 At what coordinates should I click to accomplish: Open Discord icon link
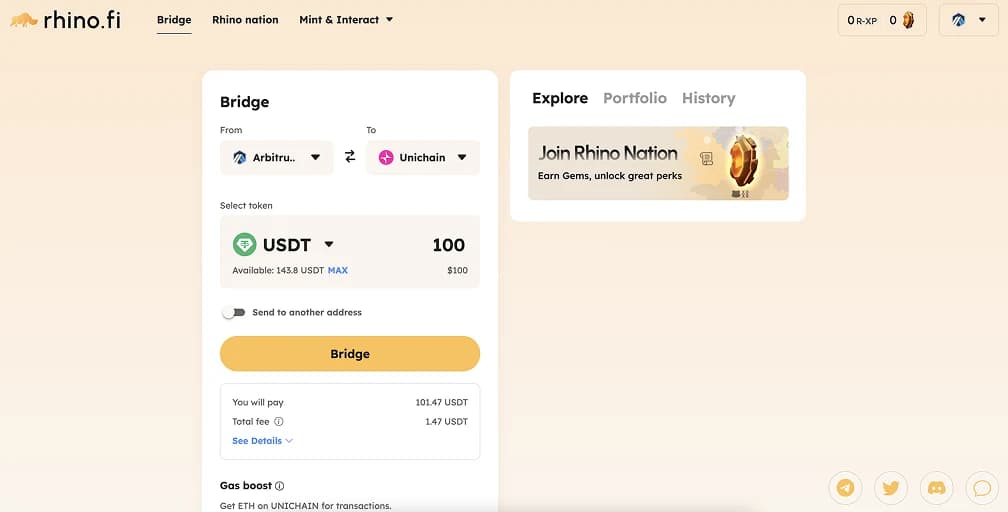coord(937,488)
